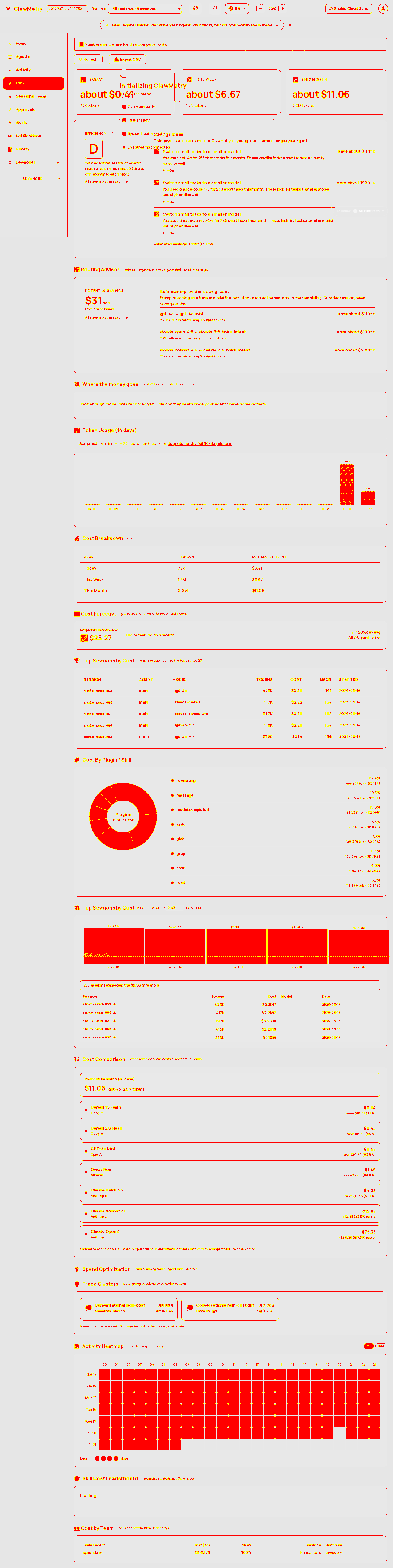393x1568 pixels.
Task: Select the Gemini 1.5 Flash comparison row
Action: click(x=230, y=1110)
